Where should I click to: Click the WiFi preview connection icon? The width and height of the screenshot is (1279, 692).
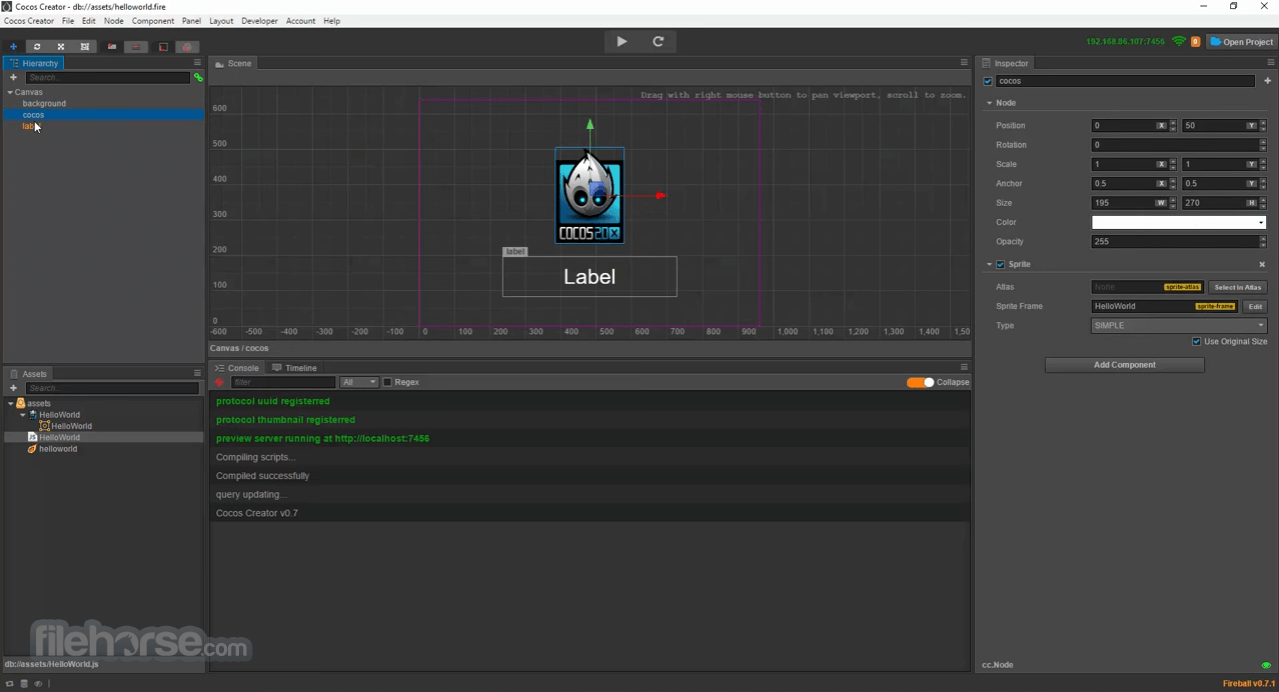pyautogui.click(x=1179, y=42)
